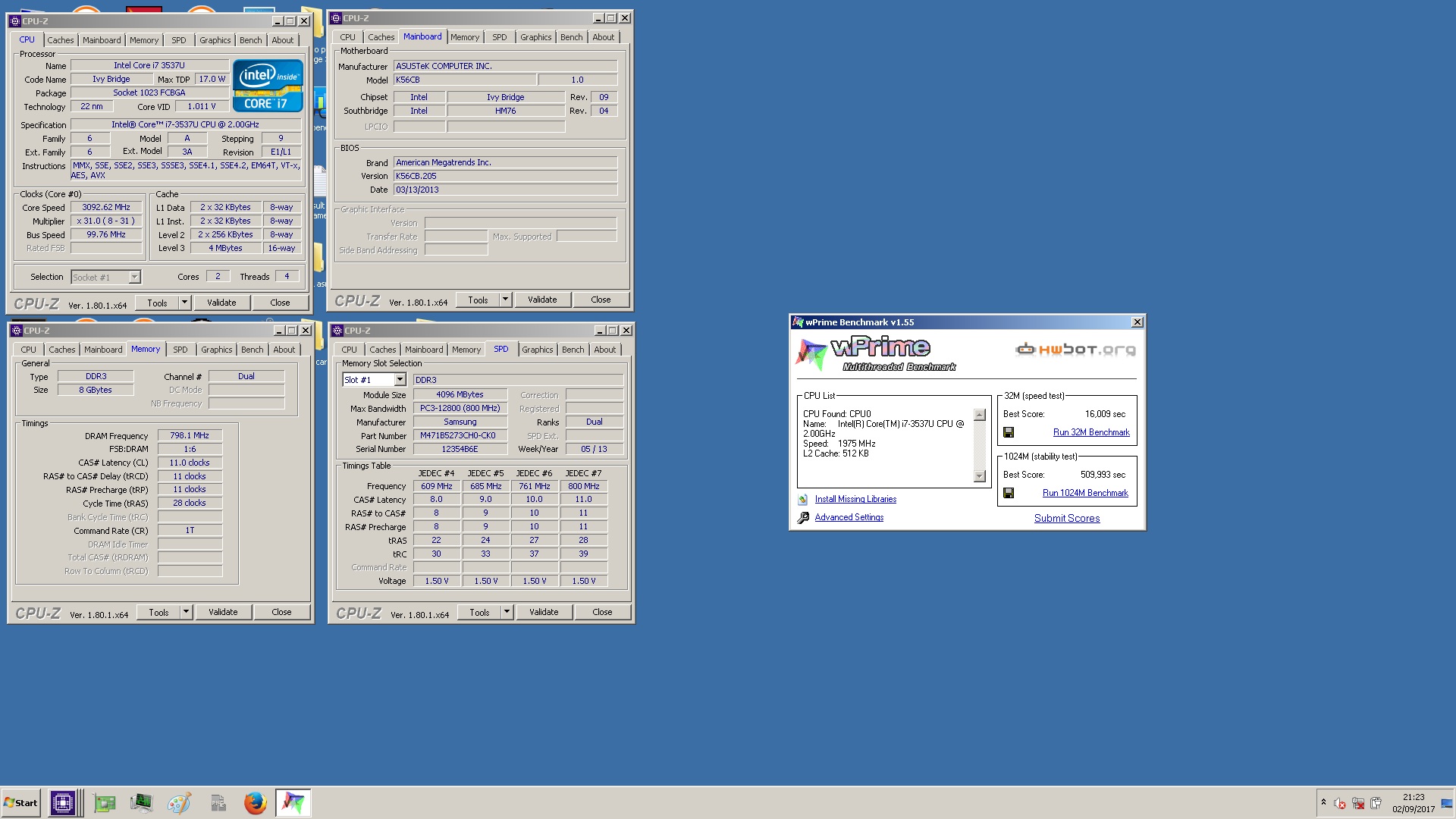
Task: Click the title bar icon of CPU-Z SPD window
Action: point(337,331)
